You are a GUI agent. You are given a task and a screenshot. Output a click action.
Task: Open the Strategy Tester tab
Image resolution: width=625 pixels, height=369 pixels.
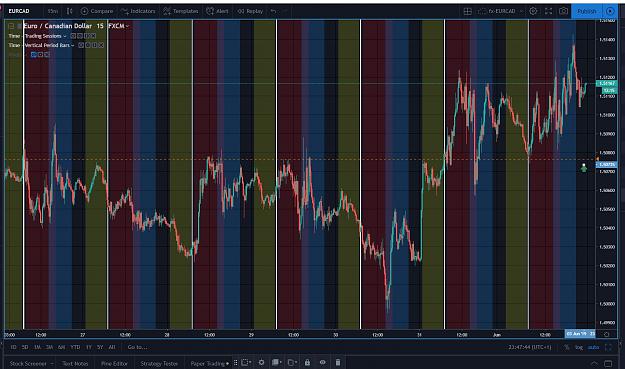tap(159, 363)
